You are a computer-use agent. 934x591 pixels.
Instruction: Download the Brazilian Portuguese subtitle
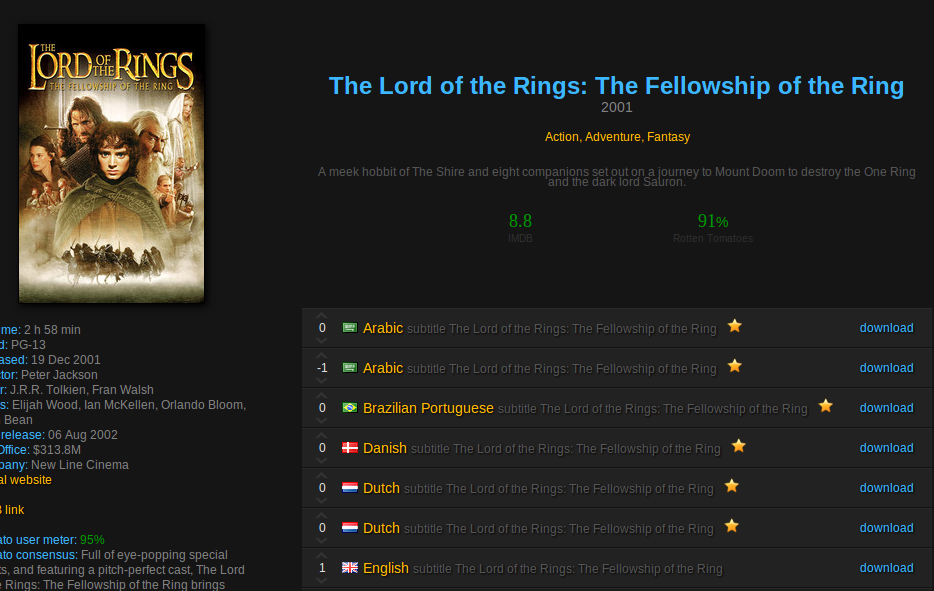pyautogui.click(x=886, y=408)
